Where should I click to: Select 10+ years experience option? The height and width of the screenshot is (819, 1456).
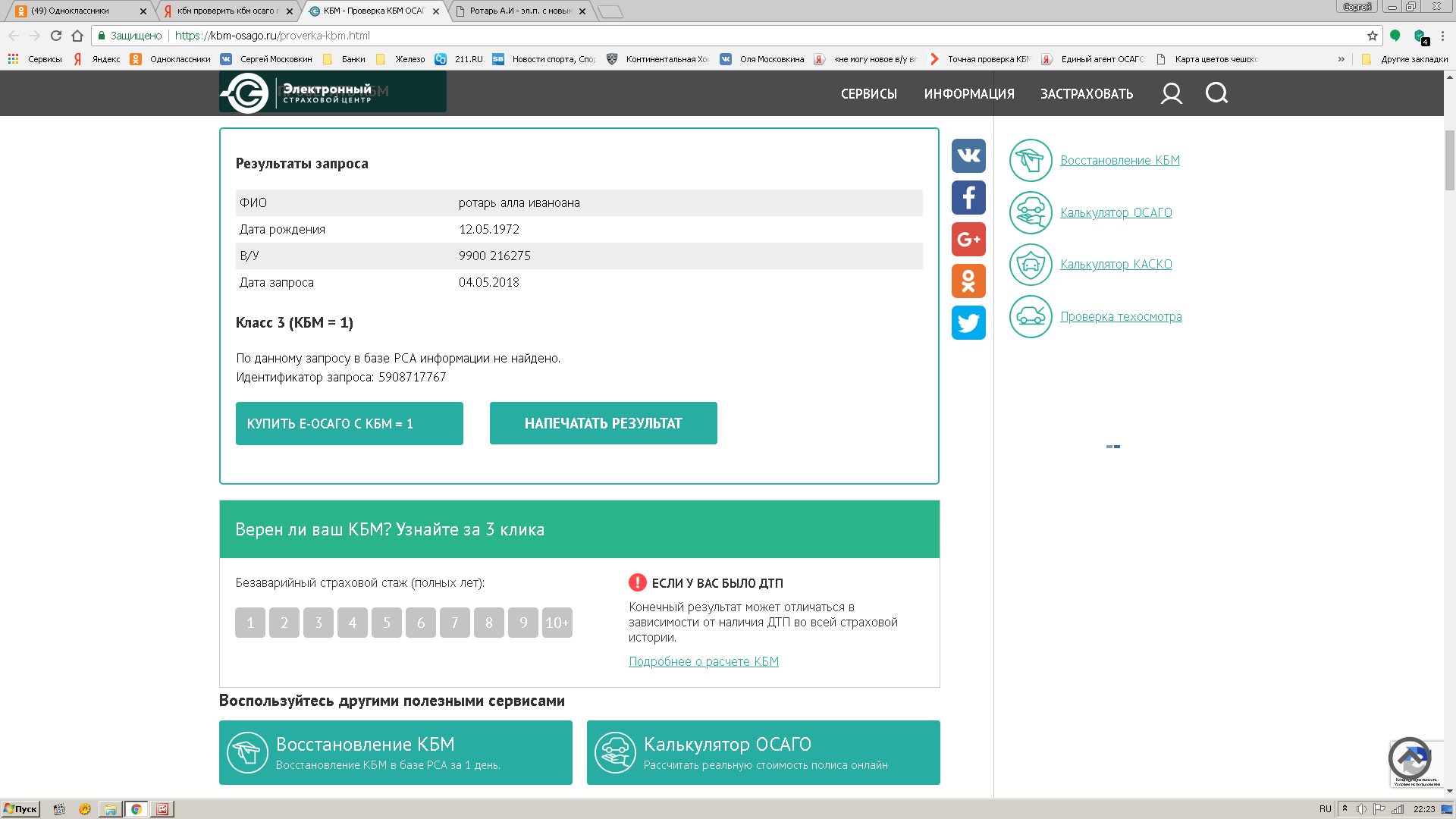click(557, 623)
